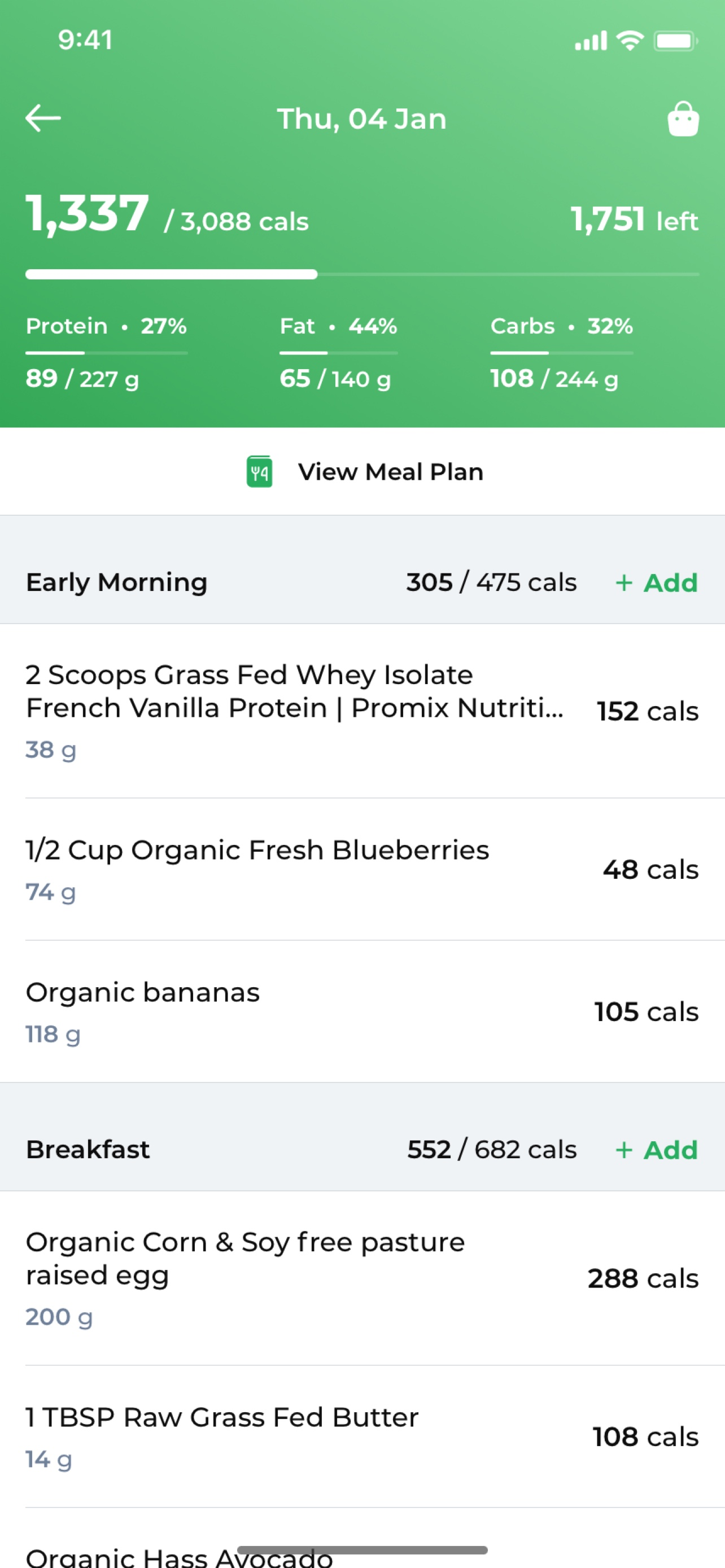Open Organic Fresh Blueberries food entry

tap(363, 870)
